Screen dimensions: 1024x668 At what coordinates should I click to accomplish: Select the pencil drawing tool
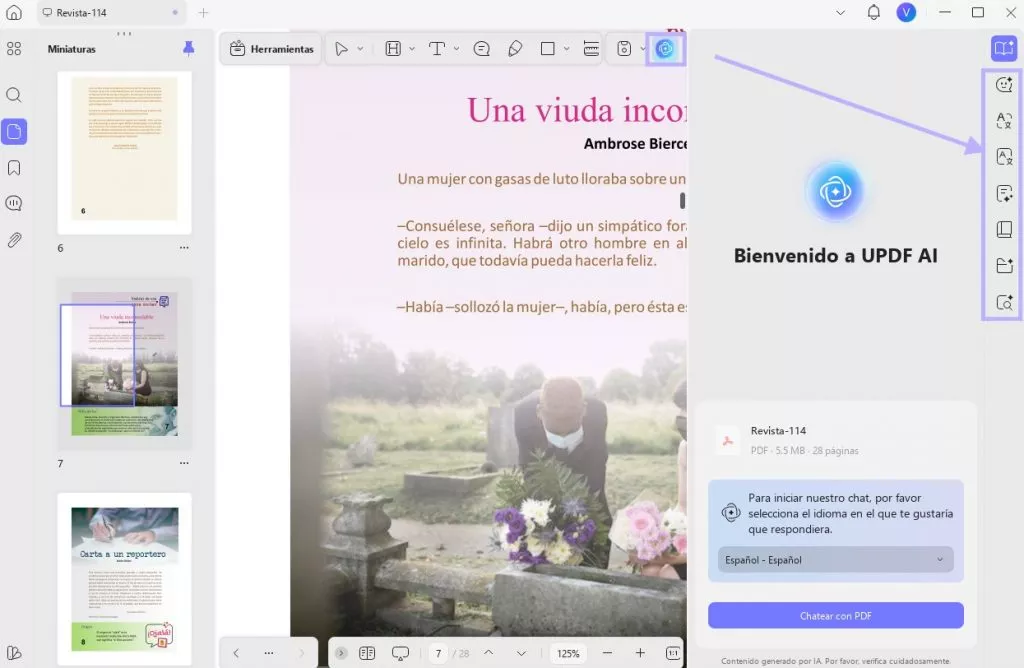[515, 49]
